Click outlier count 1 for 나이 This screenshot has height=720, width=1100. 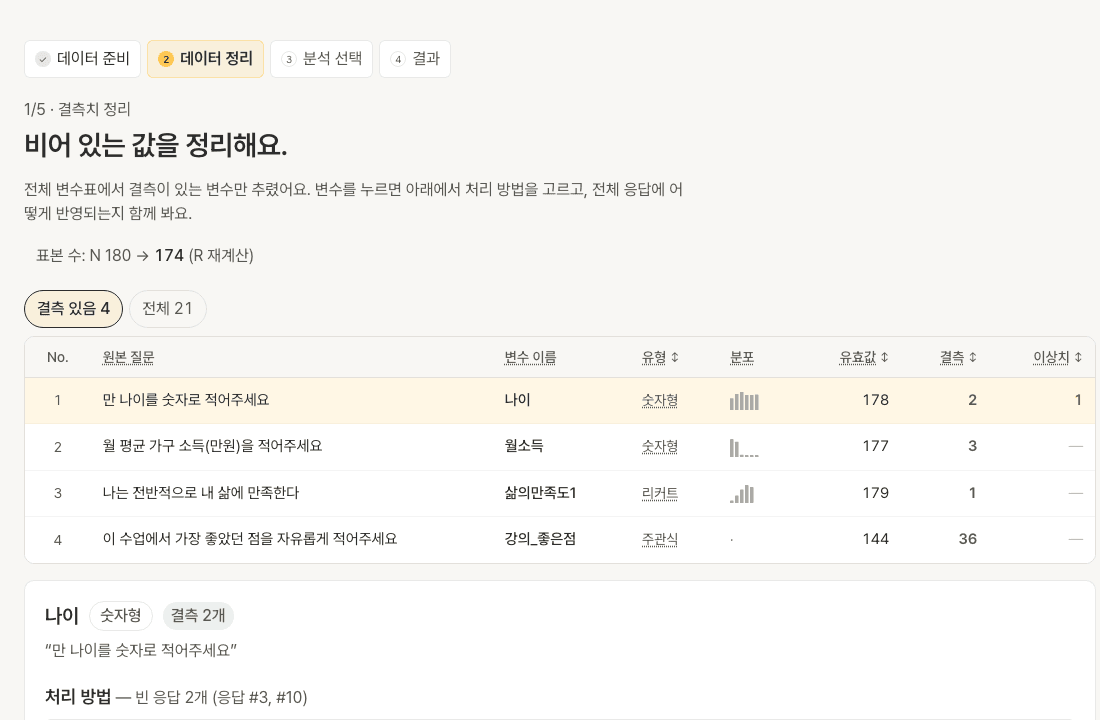[x=1078, y=400]
